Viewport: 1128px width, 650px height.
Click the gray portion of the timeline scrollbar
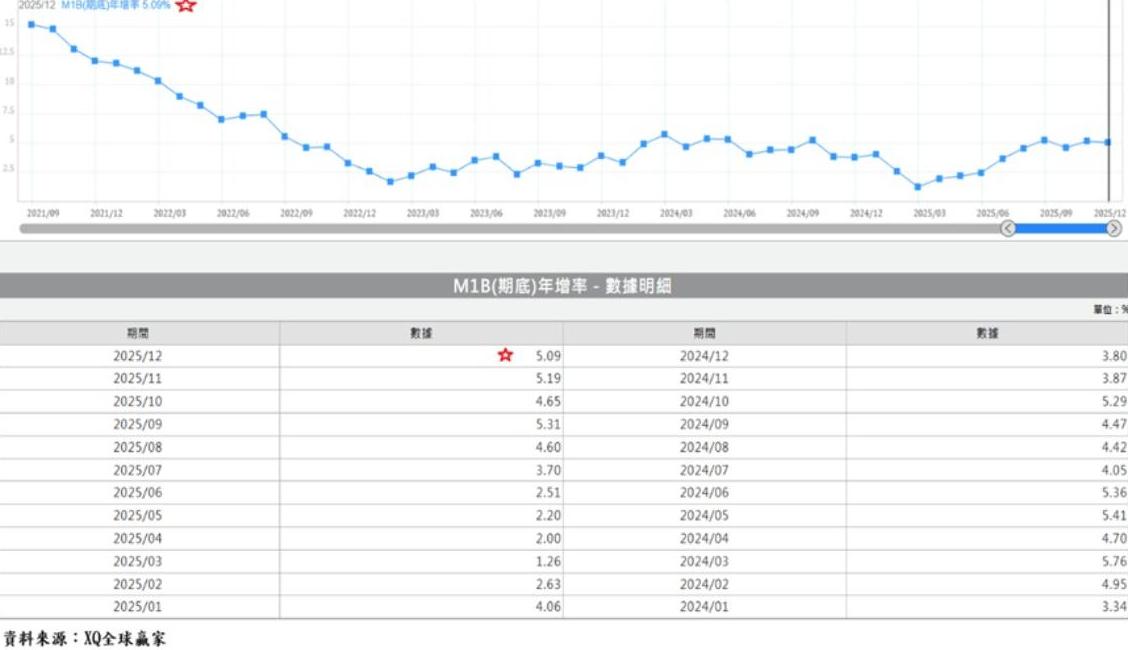[x=500, y=229]
